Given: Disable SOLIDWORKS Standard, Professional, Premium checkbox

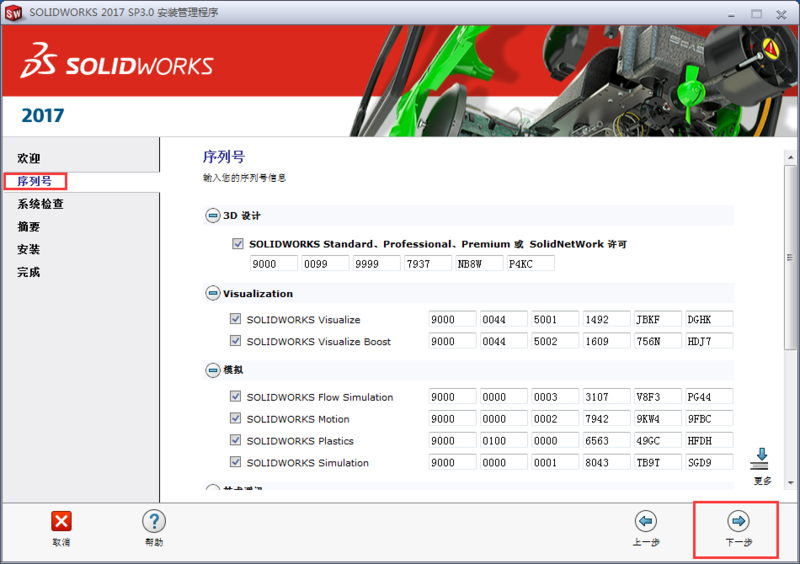Looking at the screenshot, I should point(237,243).
